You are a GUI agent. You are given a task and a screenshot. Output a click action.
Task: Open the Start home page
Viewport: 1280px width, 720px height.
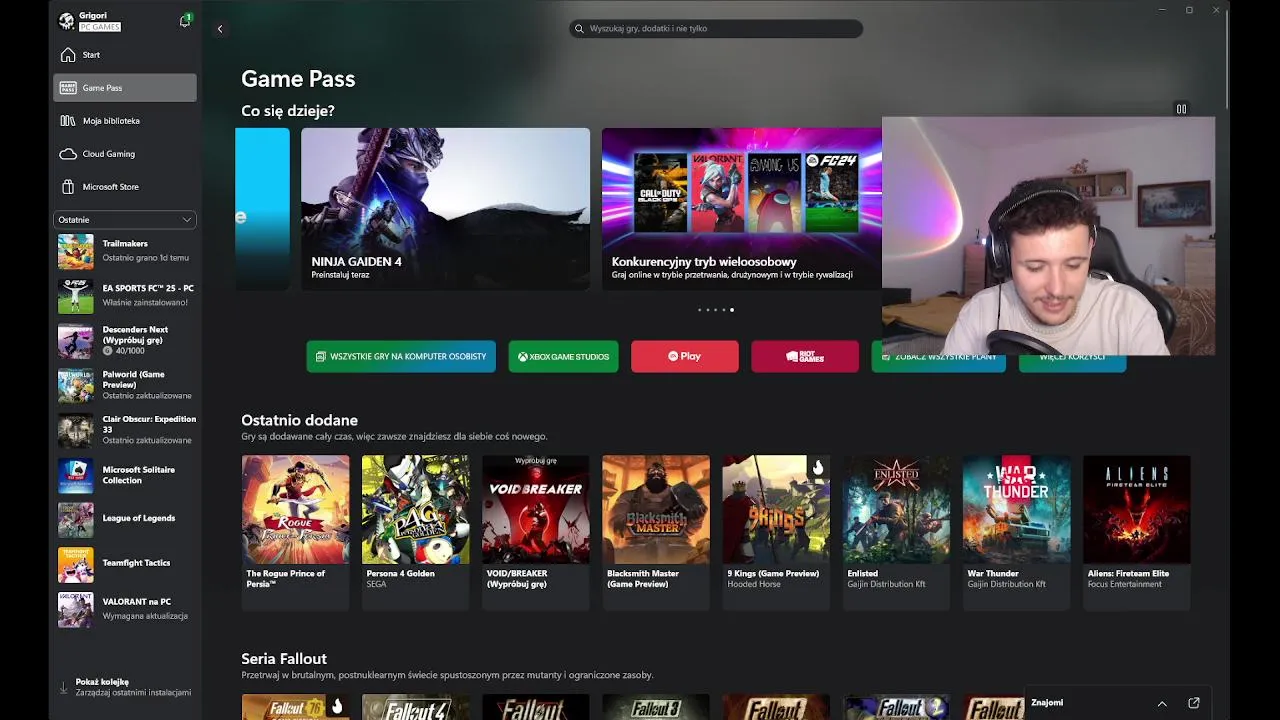pos(125,55)
